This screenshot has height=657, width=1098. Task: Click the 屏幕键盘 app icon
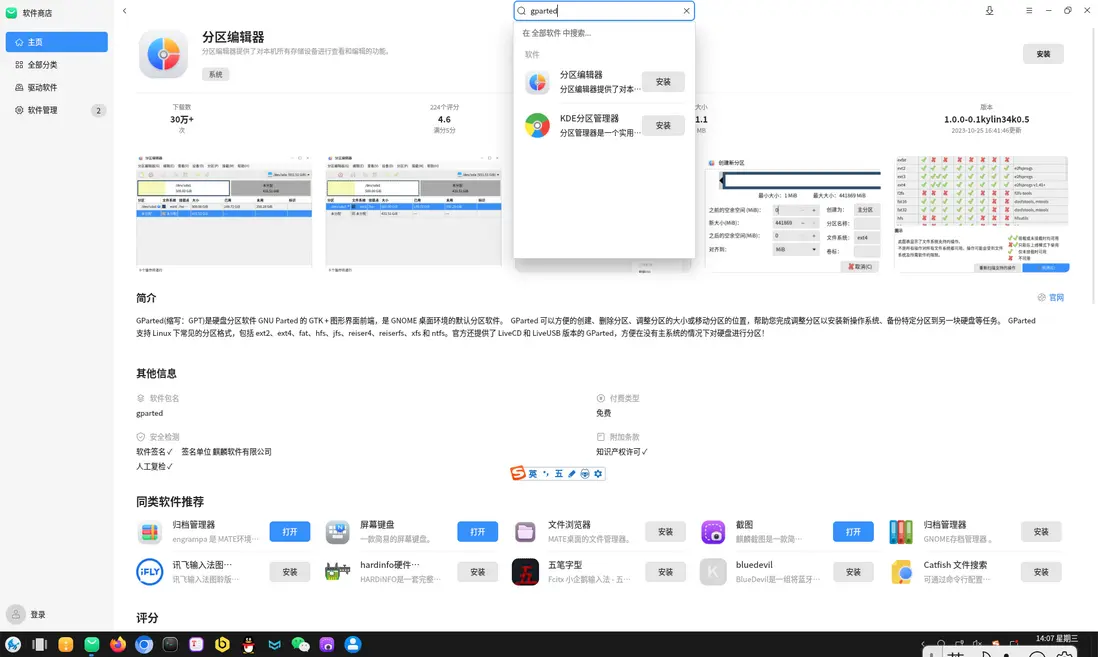click(x=337, y=532)
